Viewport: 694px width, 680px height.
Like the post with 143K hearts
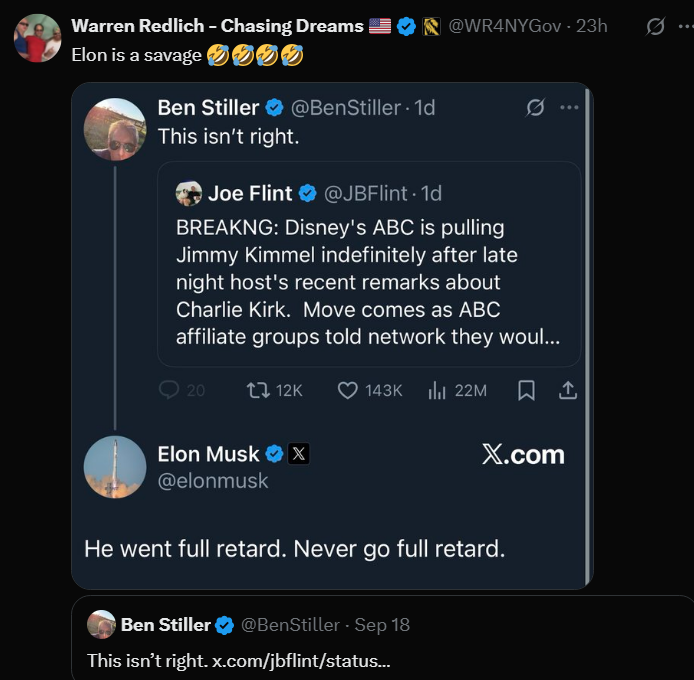(347, 390)
